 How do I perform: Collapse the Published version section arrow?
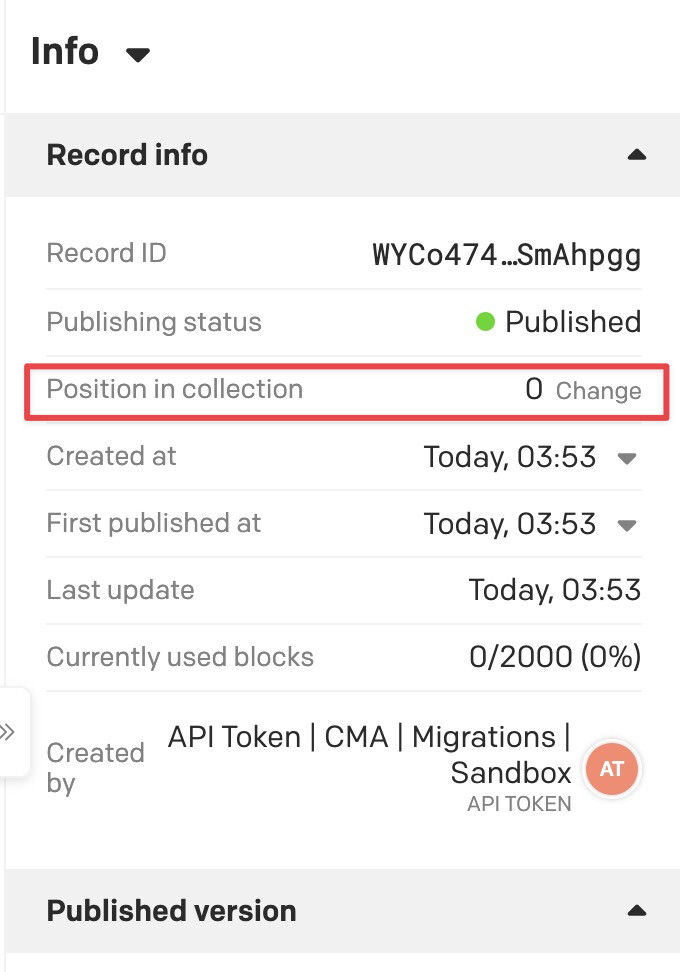(x=636, y=911)
